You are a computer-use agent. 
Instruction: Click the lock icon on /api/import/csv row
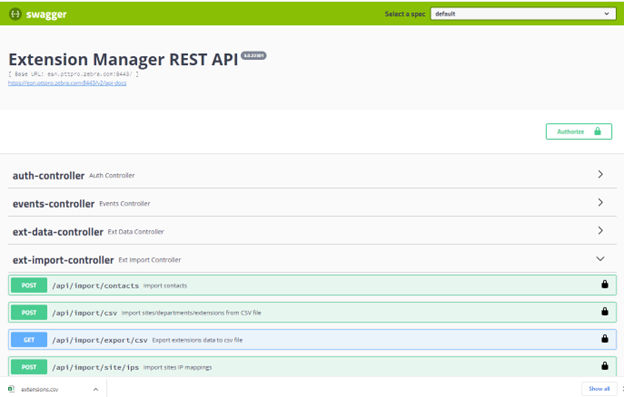pos(604,311)
